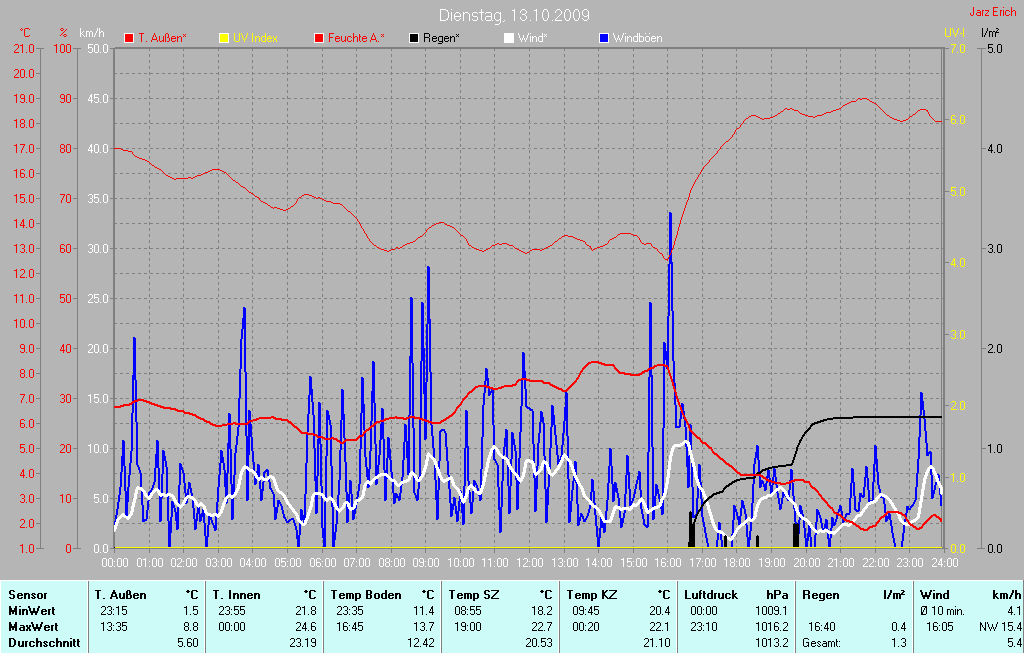Click the chart title Dienstag, 13.10.2009
This screenshot has height=653, width=1024.
pyautogui.click(x=514, y=15)
